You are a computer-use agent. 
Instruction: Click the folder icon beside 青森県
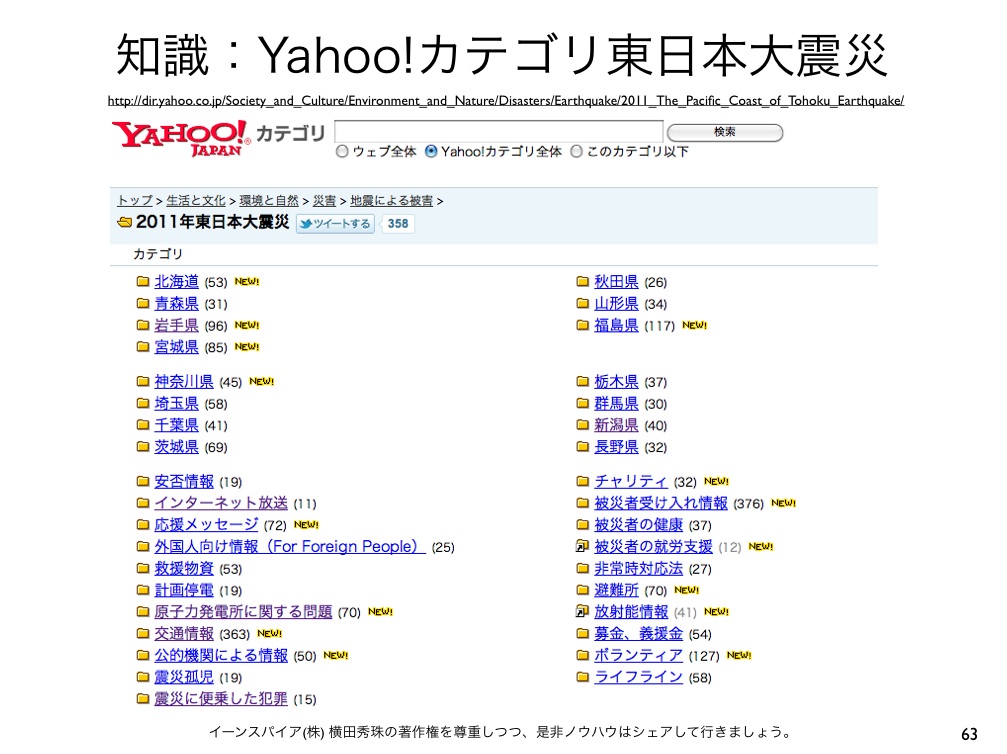coord(143,303)
